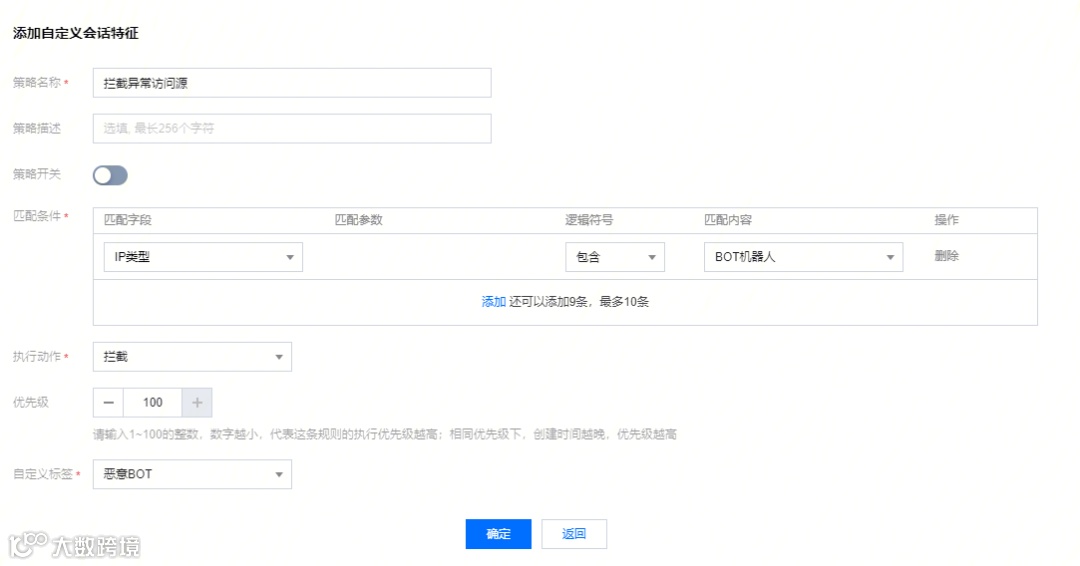Open the 拦截 action dropdown

pos(192,357)
